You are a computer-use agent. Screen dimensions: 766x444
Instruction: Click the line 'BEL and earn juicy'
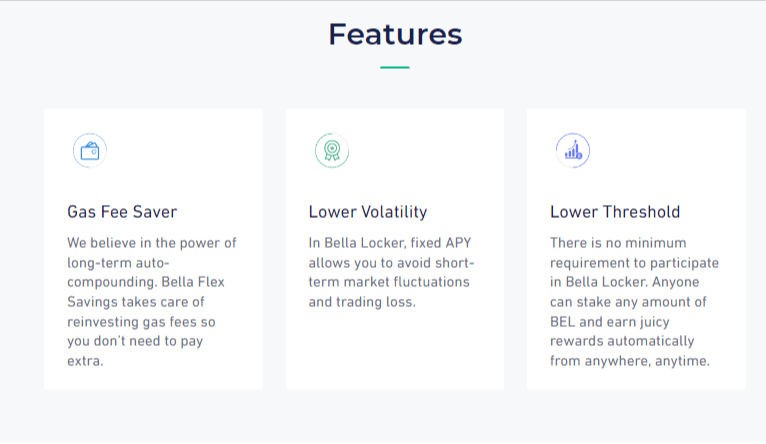[x=610, y=322]
